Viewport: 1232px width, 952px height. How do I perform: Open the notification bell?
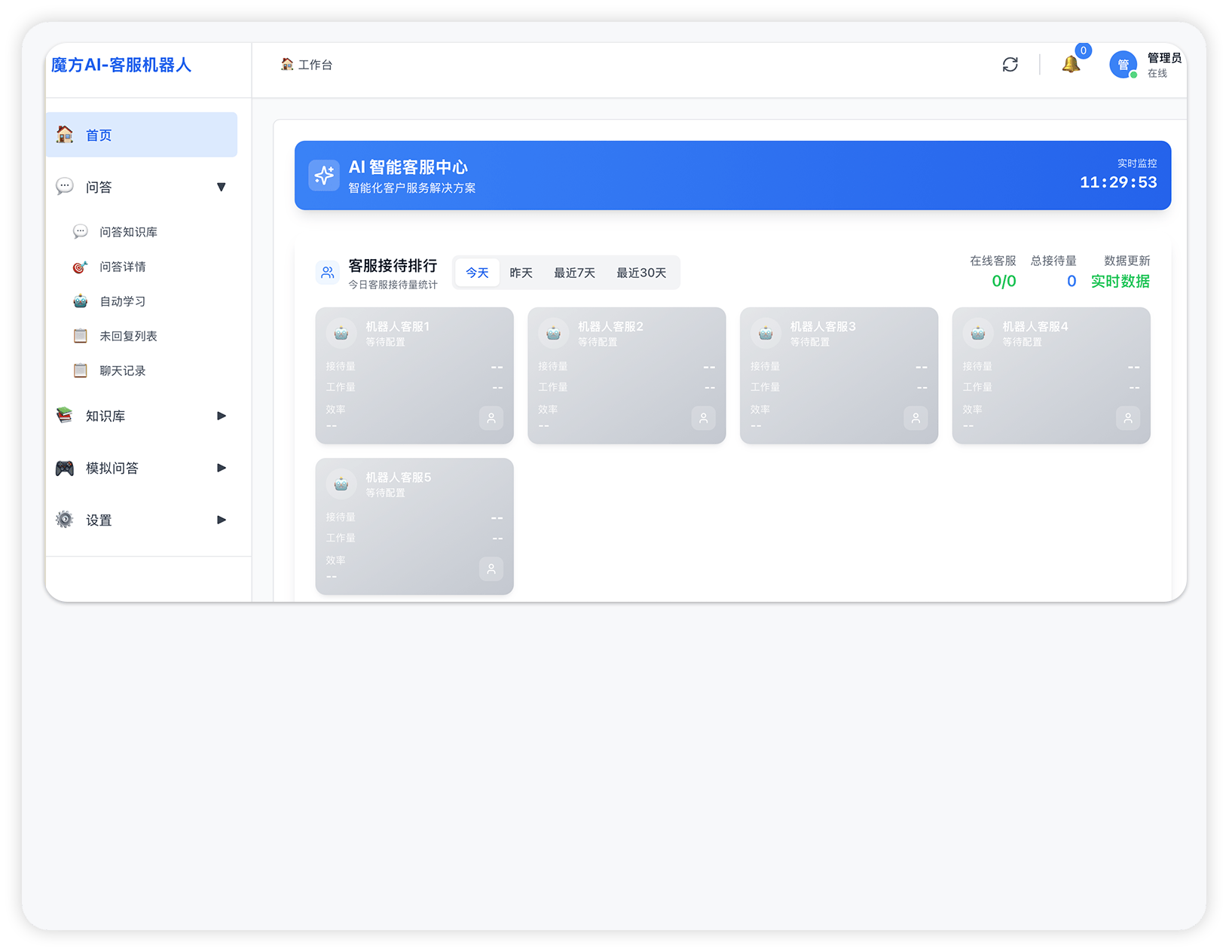pyautogui.click(x=1071, y=65)
